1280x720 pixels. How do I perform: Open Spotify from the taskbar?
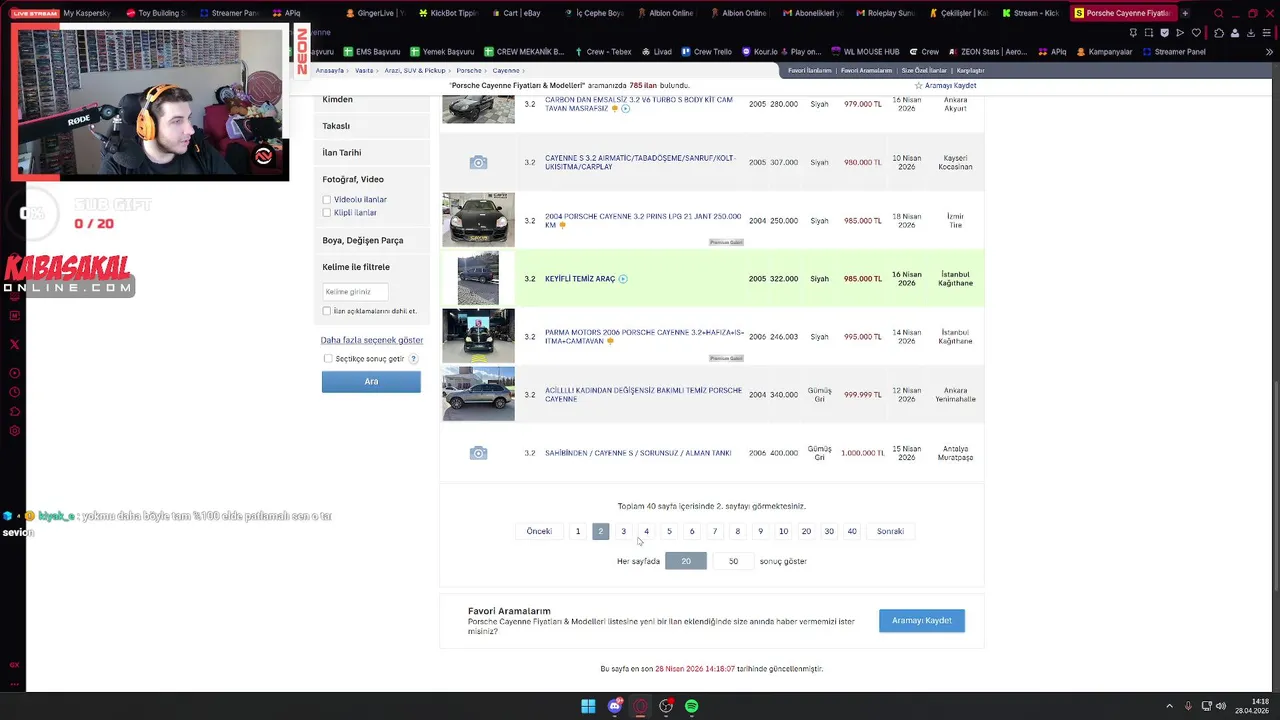(x=692, y=707)
